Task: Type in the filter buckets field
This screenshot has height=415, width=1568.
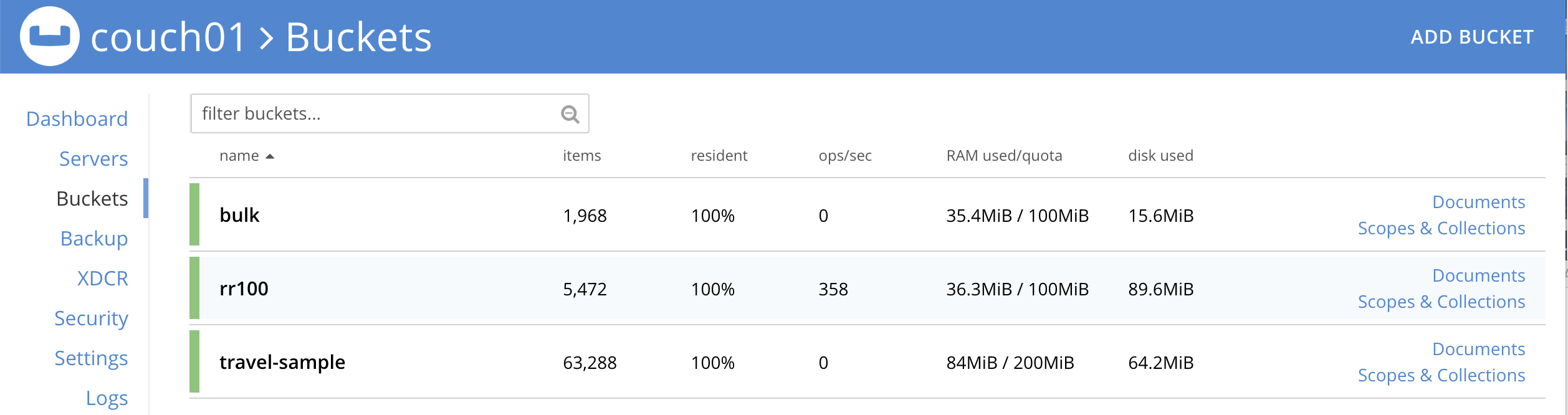Action: 374,113
